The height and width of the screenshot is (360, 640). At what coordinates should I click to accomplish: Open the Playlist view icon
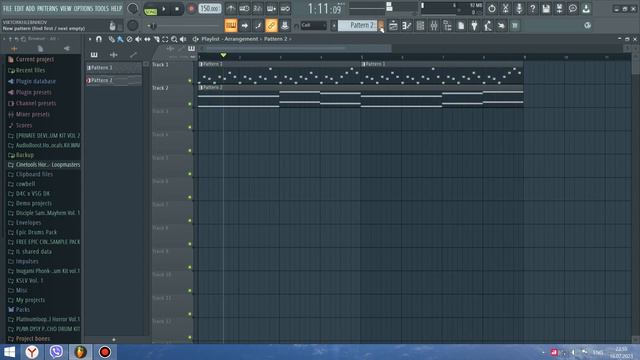pos(393,26)
